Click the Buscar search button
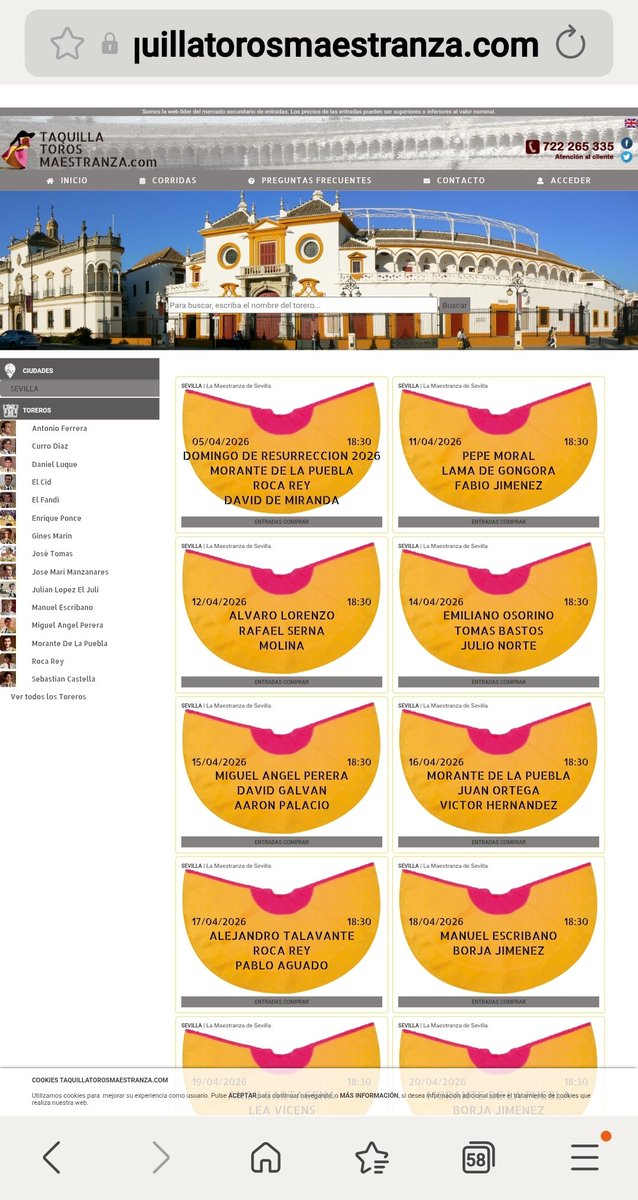This screenshot has width=638, height=1200. (454, 305)
